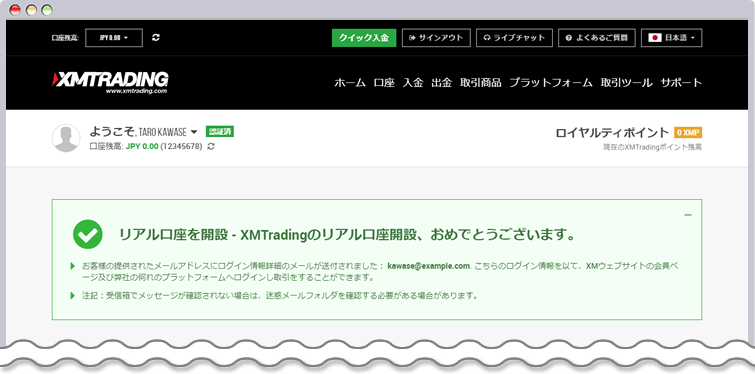Open ライブチャット
The image size is (755, 374).
click(x=514, y=38)
